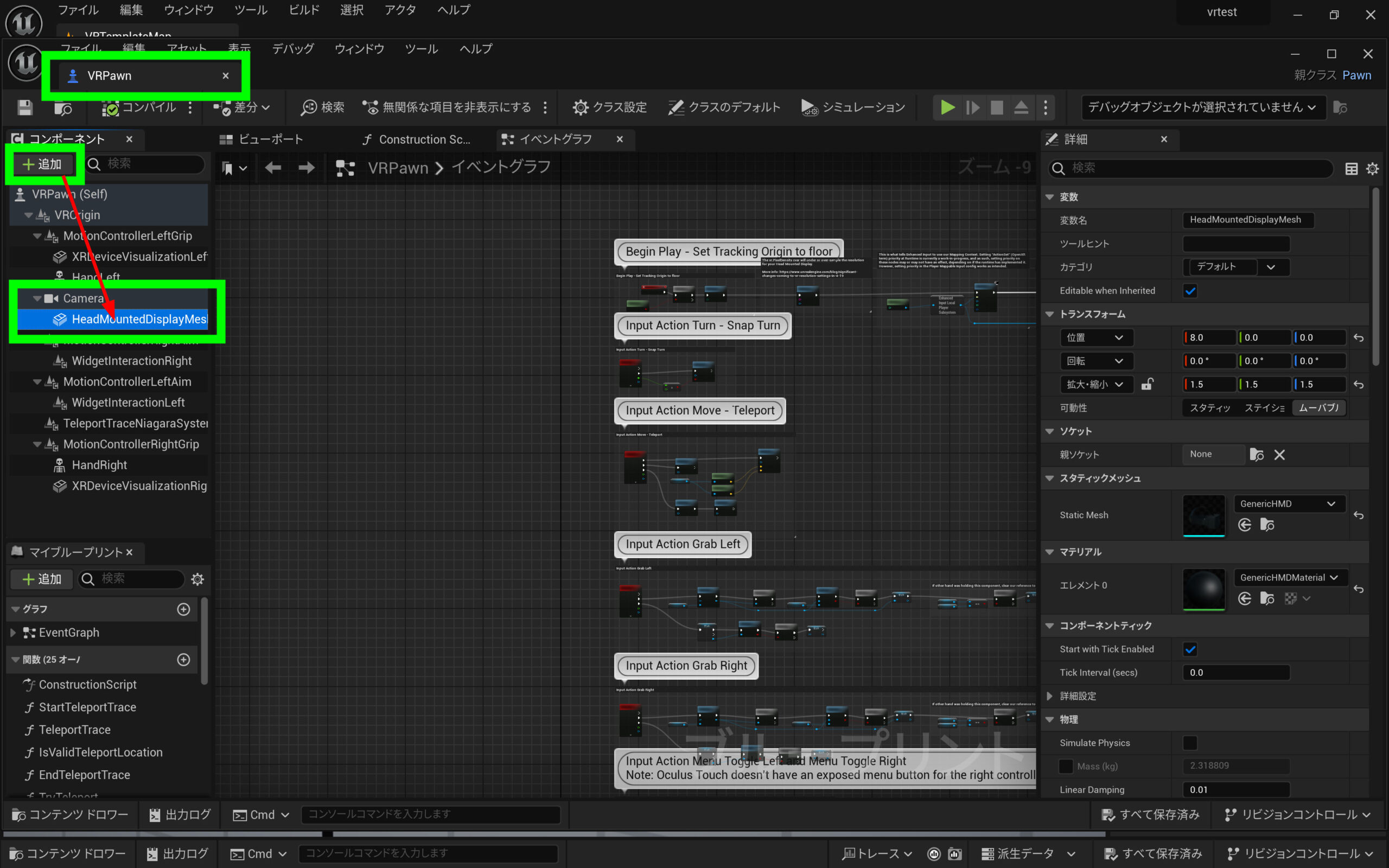1389x868 pixels.
Task: Collapse the MotionControllerLeftAim tree node
Action: point(37,382)
